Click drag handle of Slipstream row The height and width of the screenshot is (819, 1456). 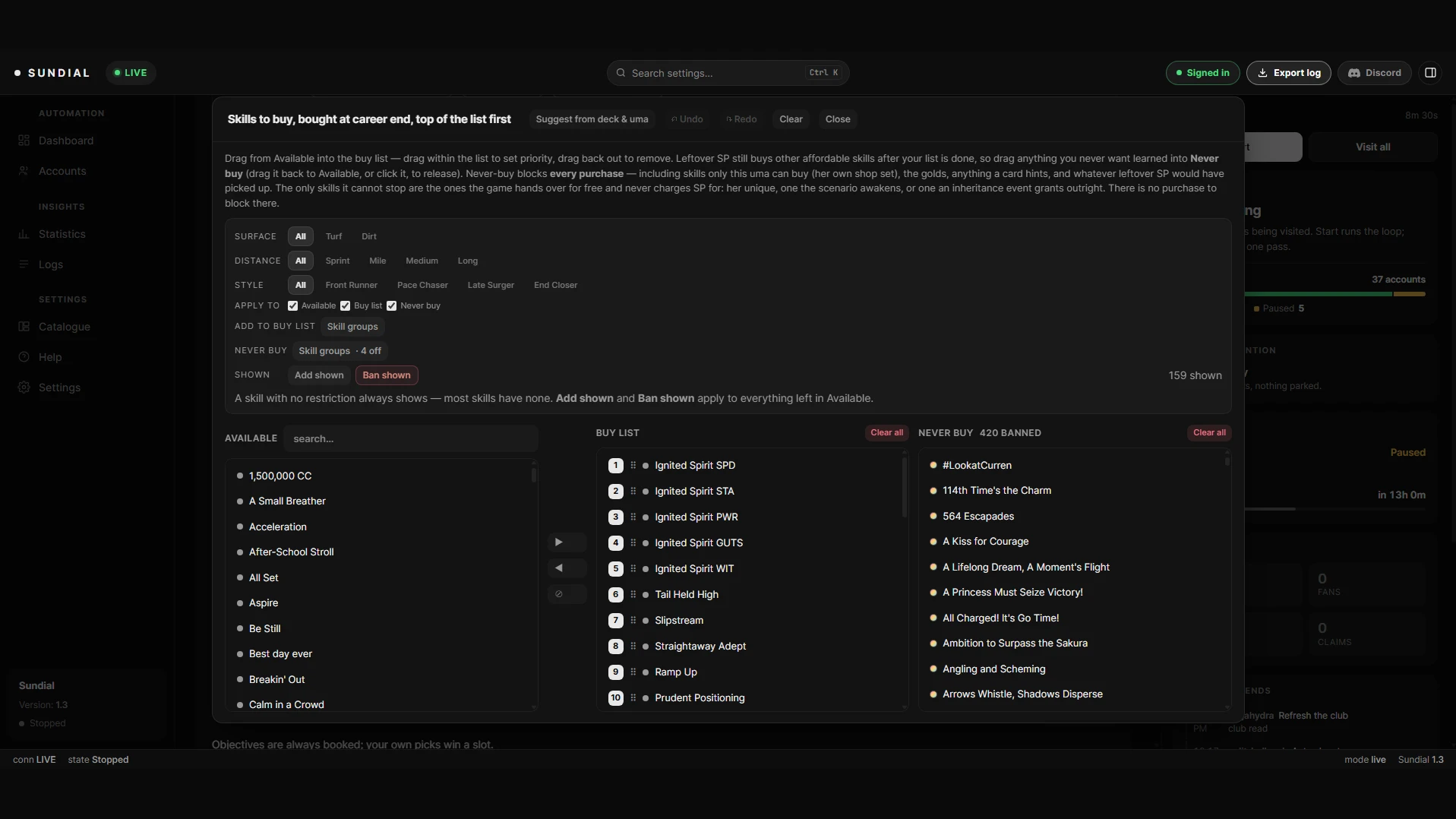[633, 620]
